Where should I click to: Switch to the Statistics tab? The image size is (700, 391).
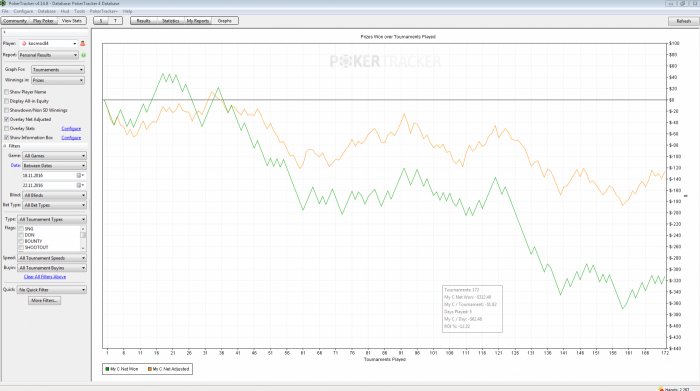pyautogui.click(x=171, y=21)
